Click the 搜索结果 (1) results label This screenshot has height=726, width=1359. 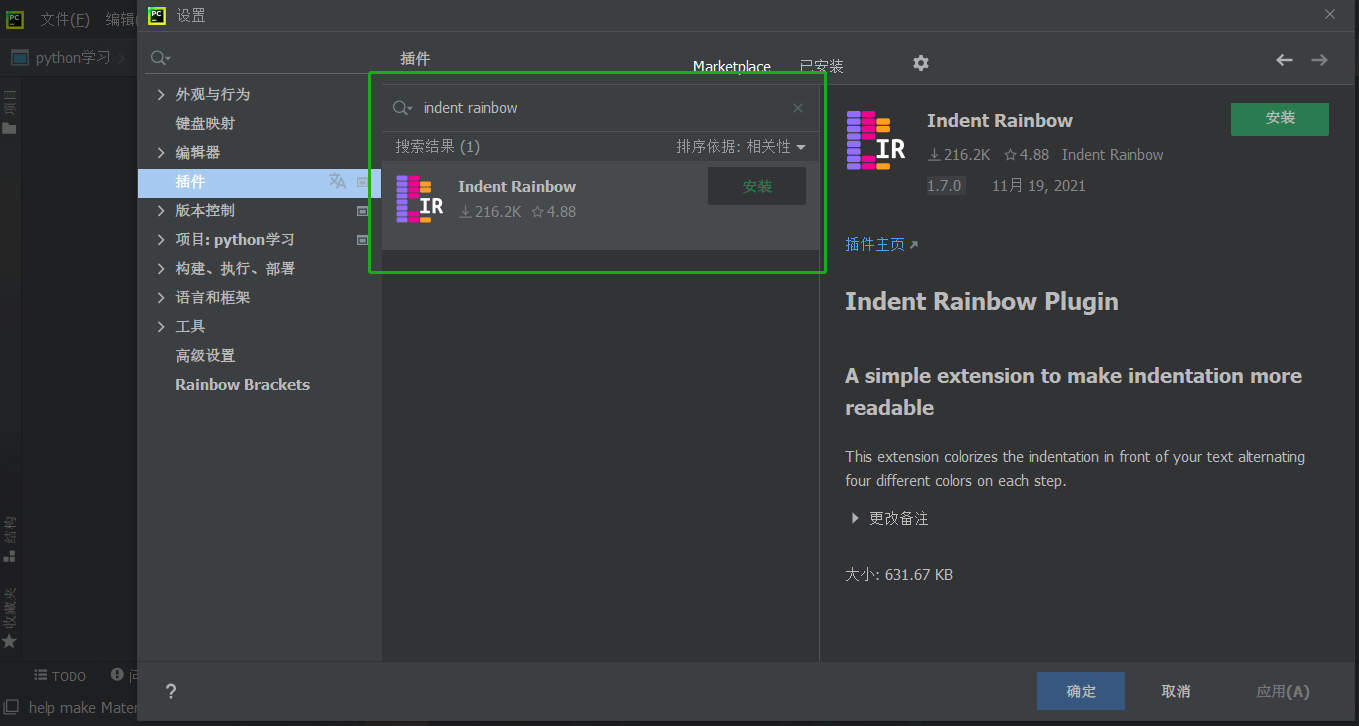437,146
